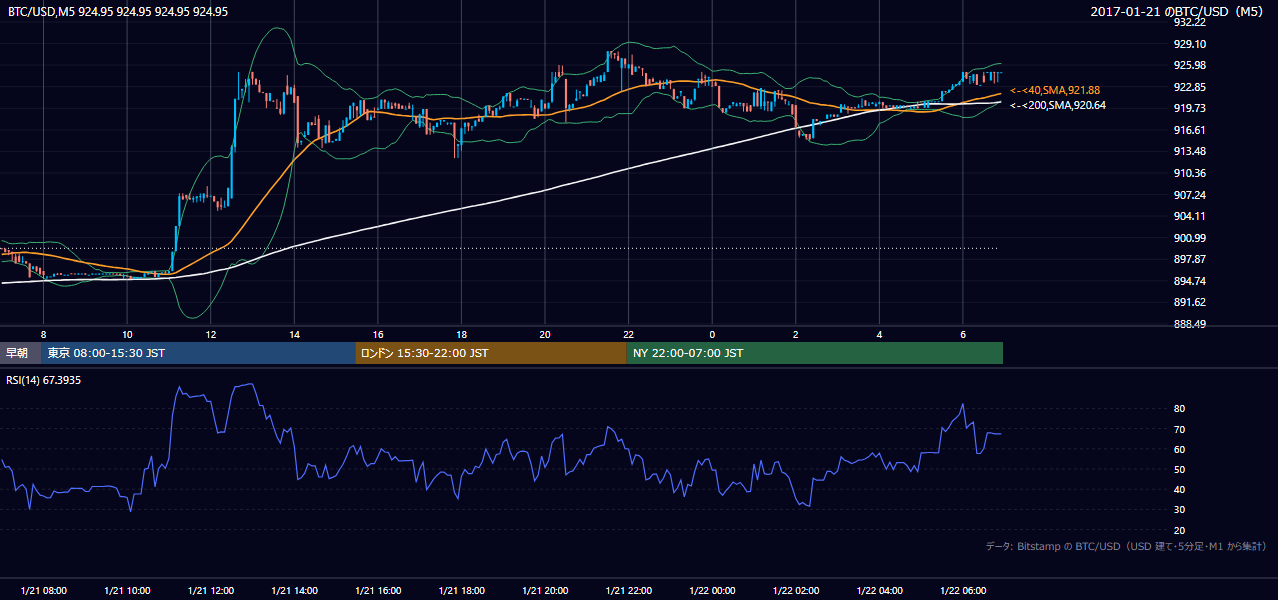Click the 1/21 08:00 bottom time label

coord(43,591)
